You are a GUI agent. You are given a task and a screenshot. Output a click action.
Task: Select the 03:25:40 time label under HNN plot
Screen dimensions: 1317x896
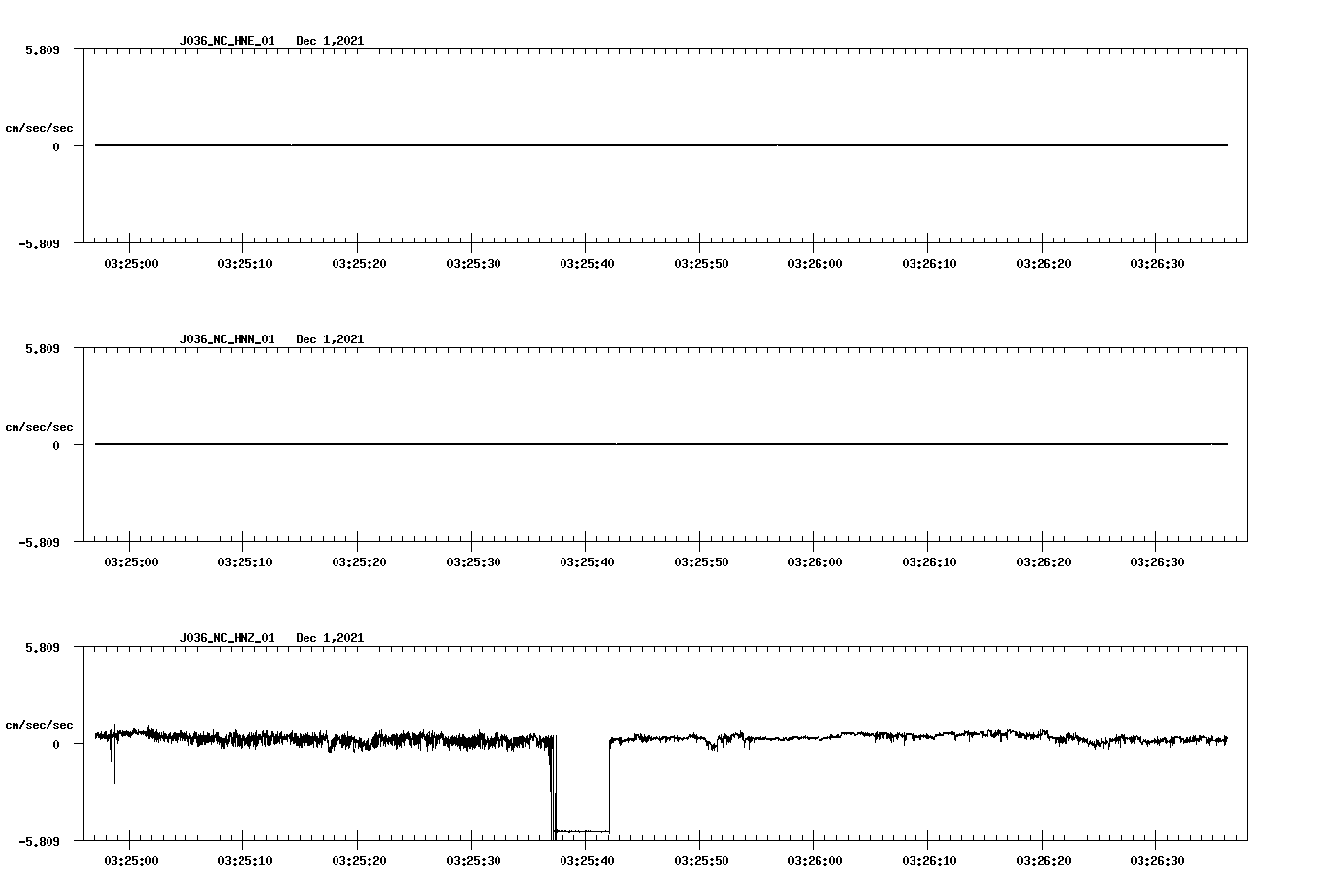[x=587, y=561]
